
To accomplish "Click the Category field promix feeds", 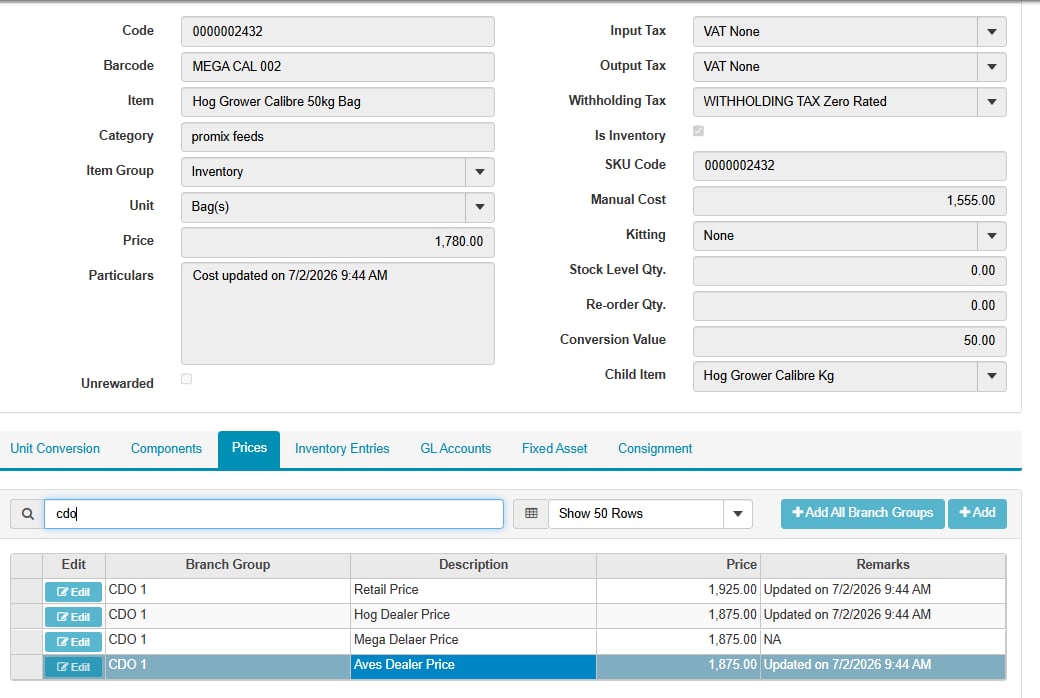I will tap(338, 137).
